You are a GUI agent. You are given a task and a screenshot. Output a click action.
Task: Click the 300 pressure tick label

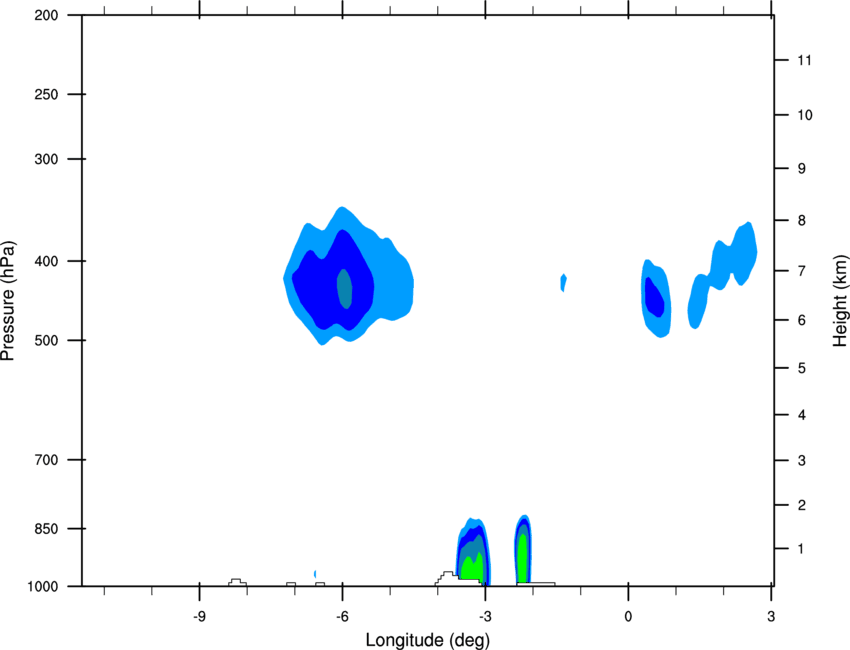(46, 159)
